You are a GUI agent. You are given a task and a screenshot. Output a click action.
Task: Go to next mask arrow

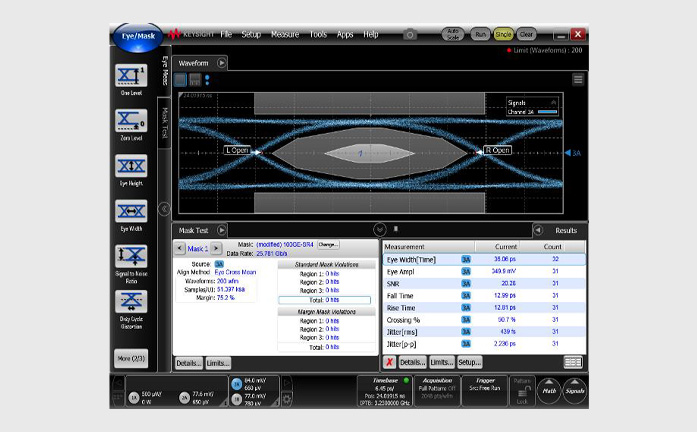[216, 248]
